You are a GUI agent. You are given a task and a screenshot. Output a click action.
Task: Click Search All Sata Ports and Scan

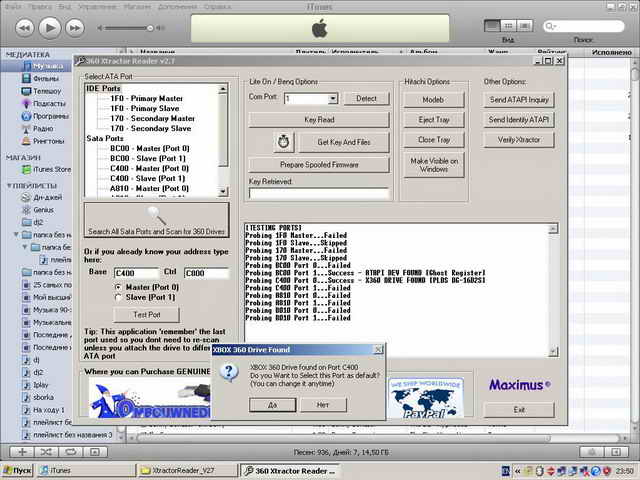coord(156,220)
